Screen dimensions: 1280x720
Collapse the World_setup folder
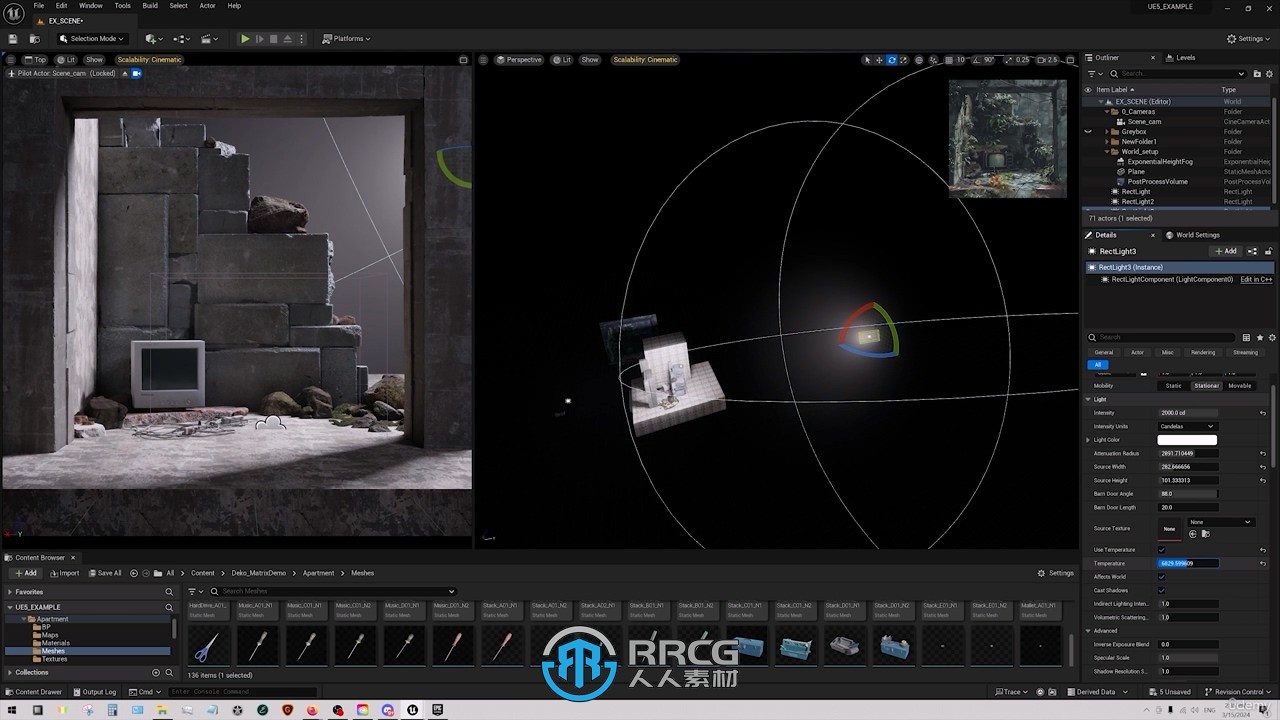point(1107,152)
